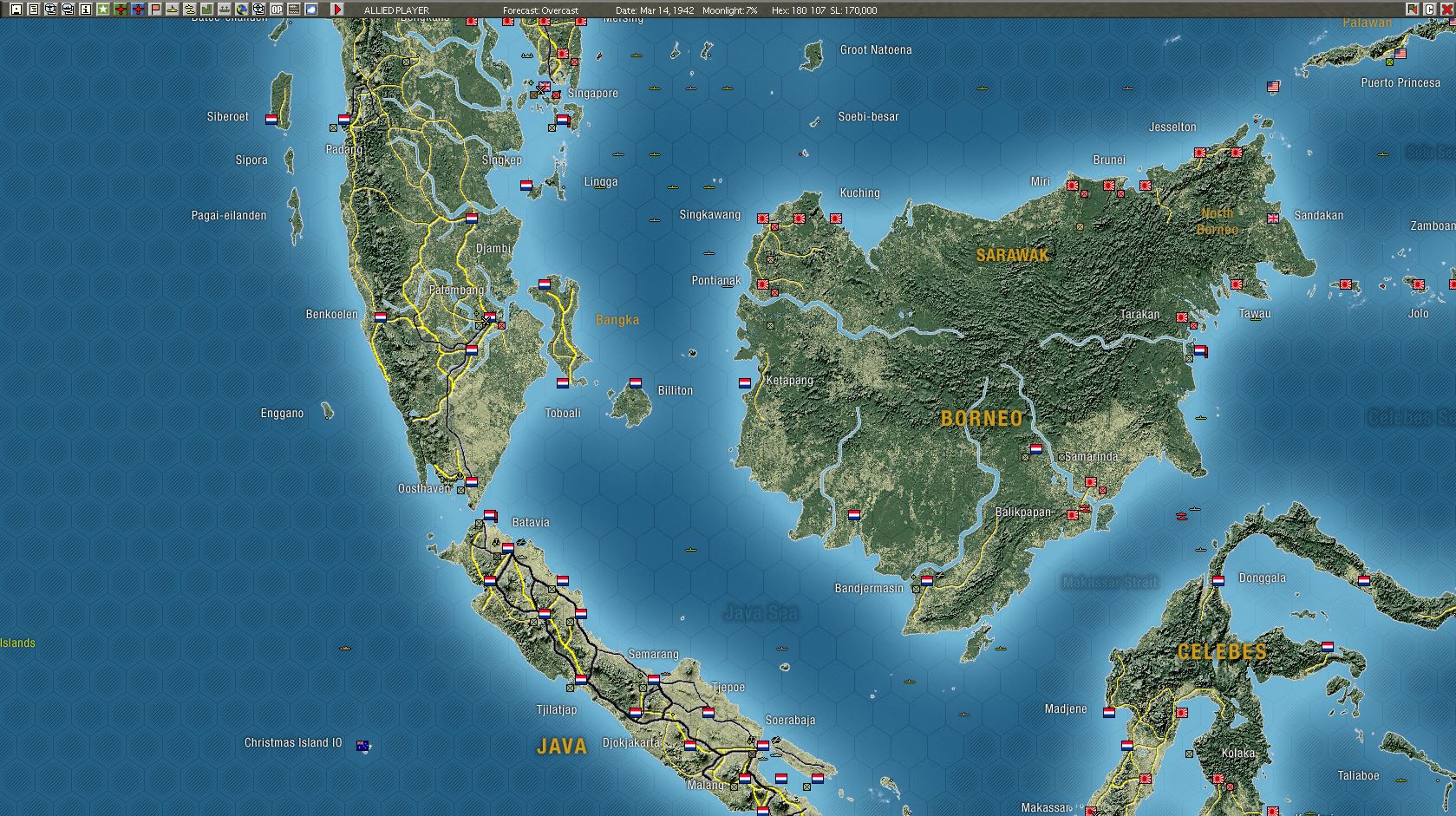The image size is (1456, 816).
Task: Click red aircraft on green background icon
Action: click(x=120, y=10)
